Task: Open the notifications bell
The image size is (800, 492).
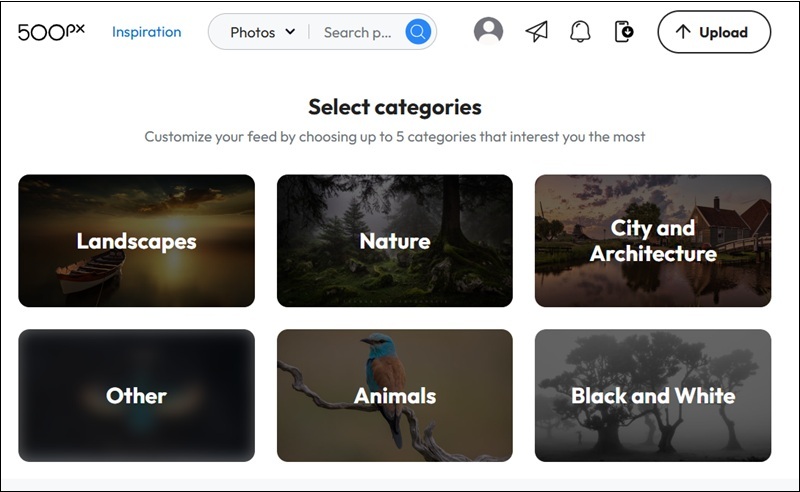Action: pos(580,32)
